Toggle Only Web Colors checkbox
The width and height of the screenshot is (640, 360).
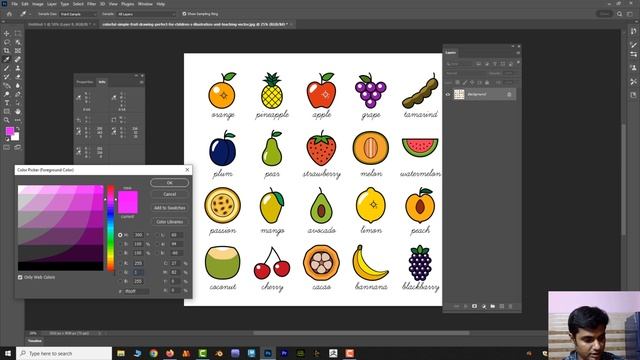click(x=20, y=277)
